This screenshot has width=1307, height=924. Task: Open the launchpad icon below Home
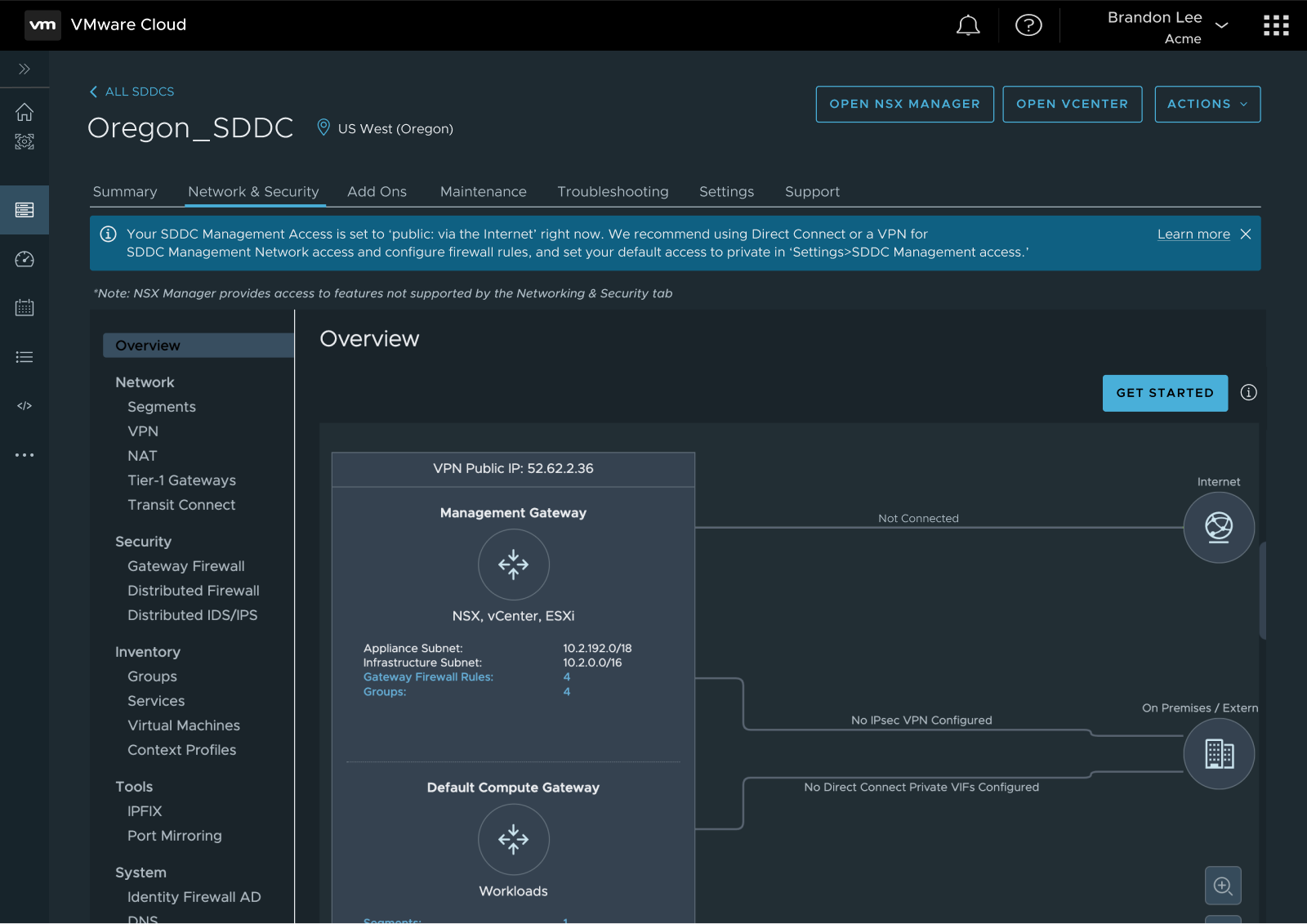pyautogui.click(x=25, y=141)
